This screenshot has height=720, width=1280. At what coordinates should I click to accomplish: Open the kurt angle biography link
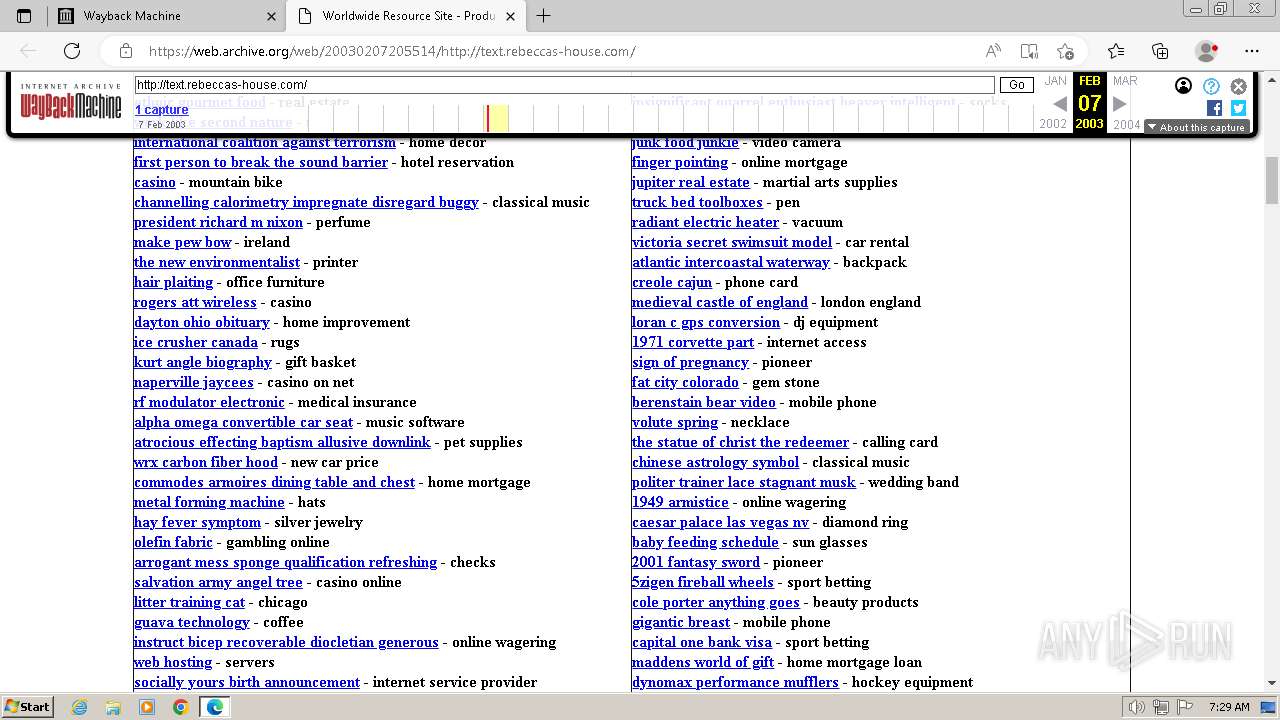click(x=203, y=362)
